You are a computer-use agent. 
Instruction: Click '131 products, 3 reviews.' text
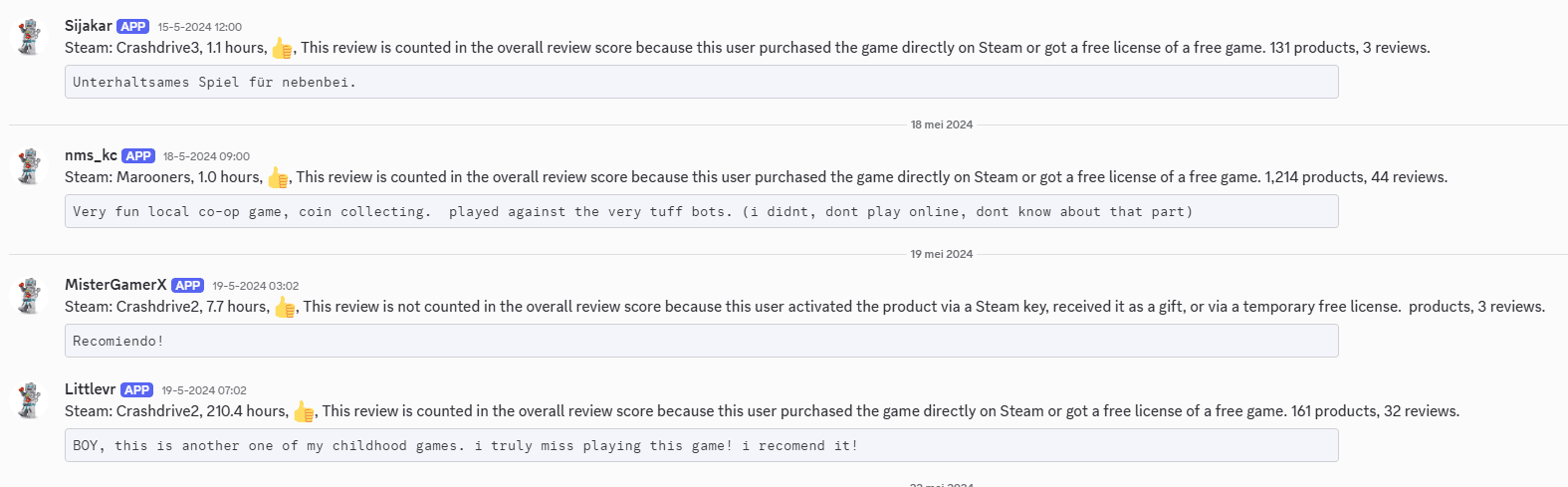click(x=1350, y=48)
